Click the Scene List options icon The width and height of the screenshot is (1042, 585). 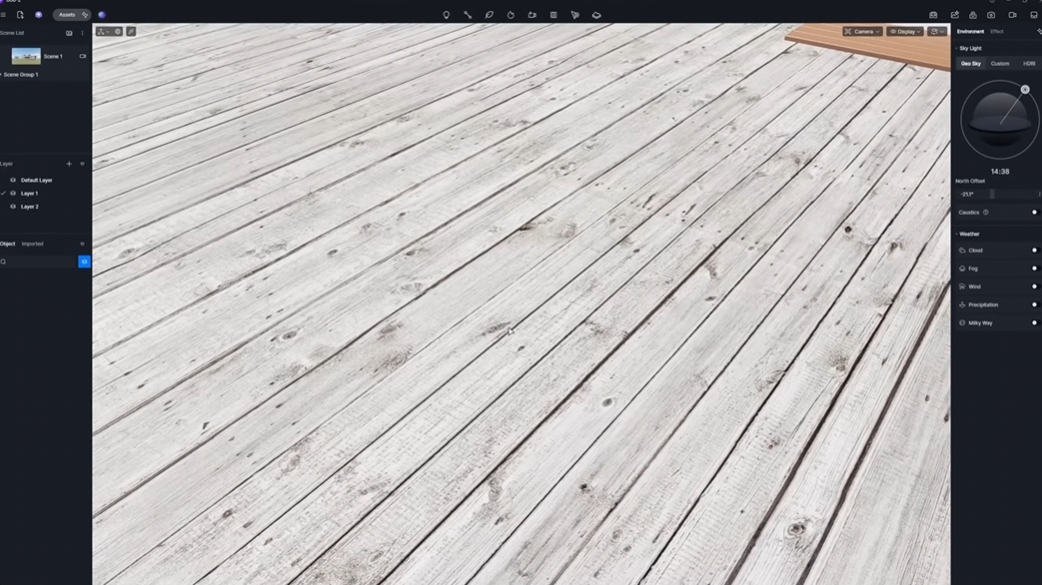point(82,32)
